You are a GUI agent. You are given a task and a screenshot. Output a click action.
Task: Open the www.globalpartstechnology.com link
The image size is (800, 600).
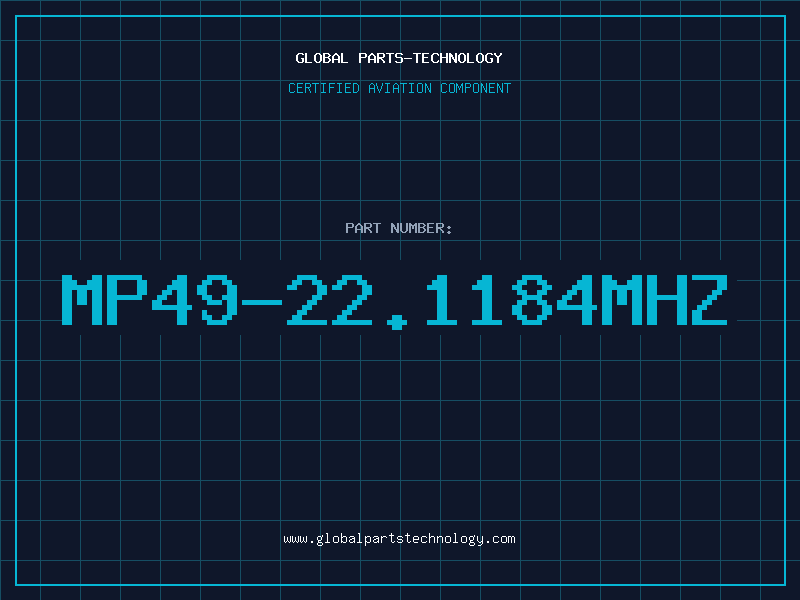coord(399,539)
